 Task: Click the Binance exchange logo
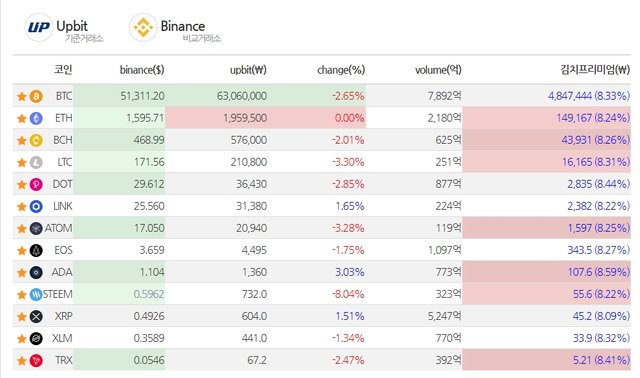[x=143, y=27]
